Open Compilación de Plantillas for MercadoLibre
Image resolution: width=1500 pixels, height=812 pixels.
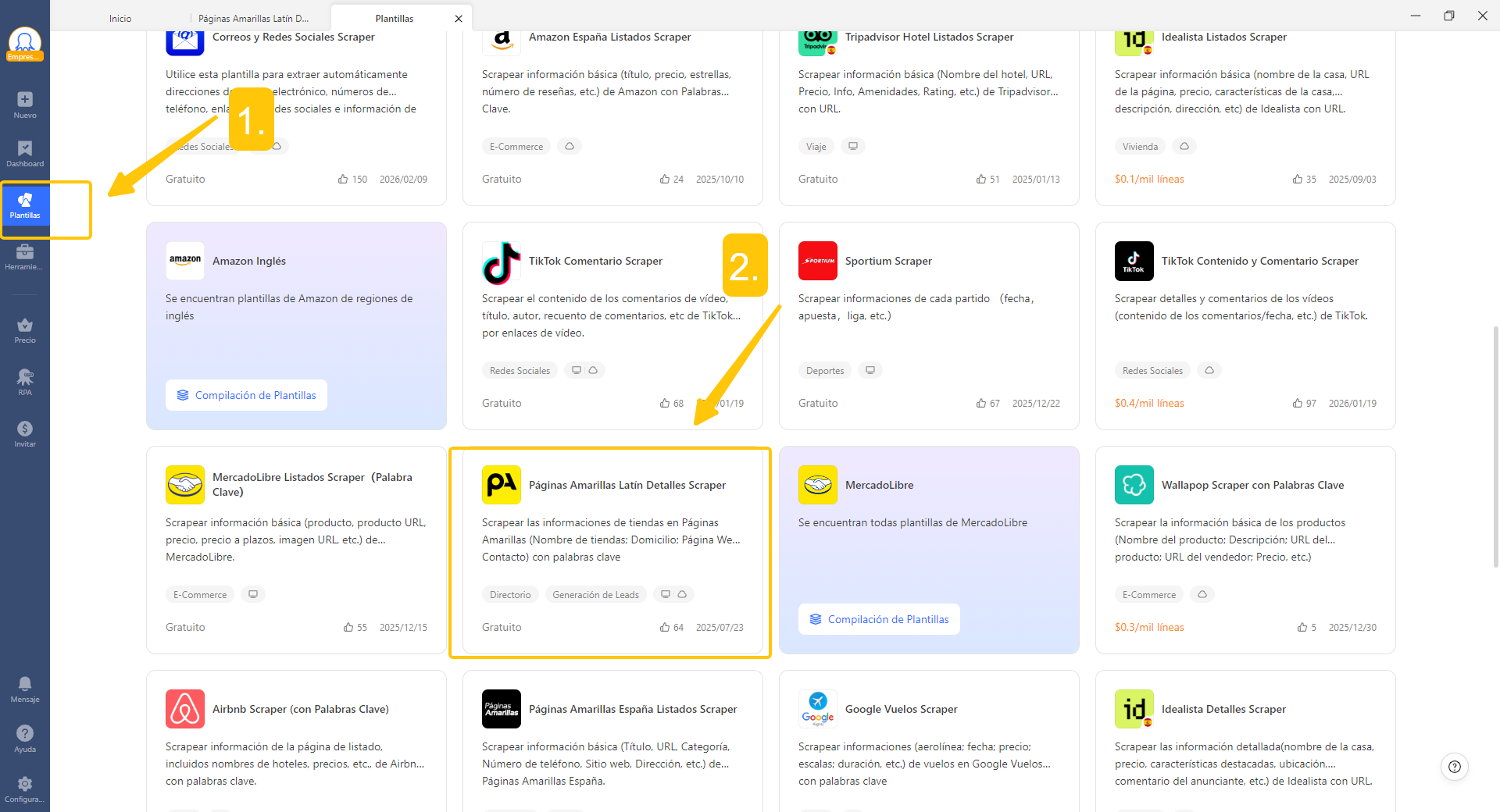[x=880, y=619]
